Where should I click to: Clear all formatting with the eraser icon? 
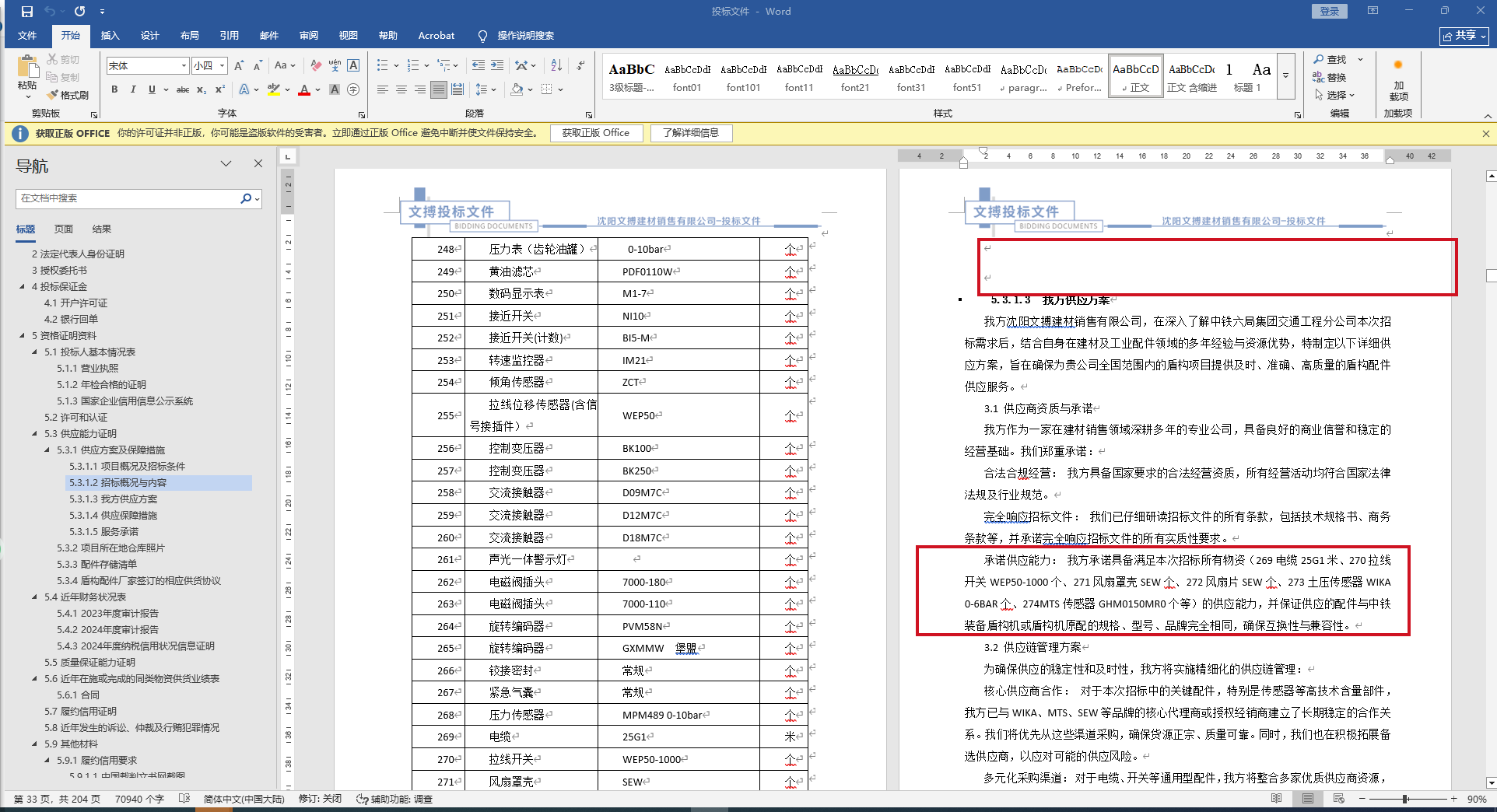(316, 66)
